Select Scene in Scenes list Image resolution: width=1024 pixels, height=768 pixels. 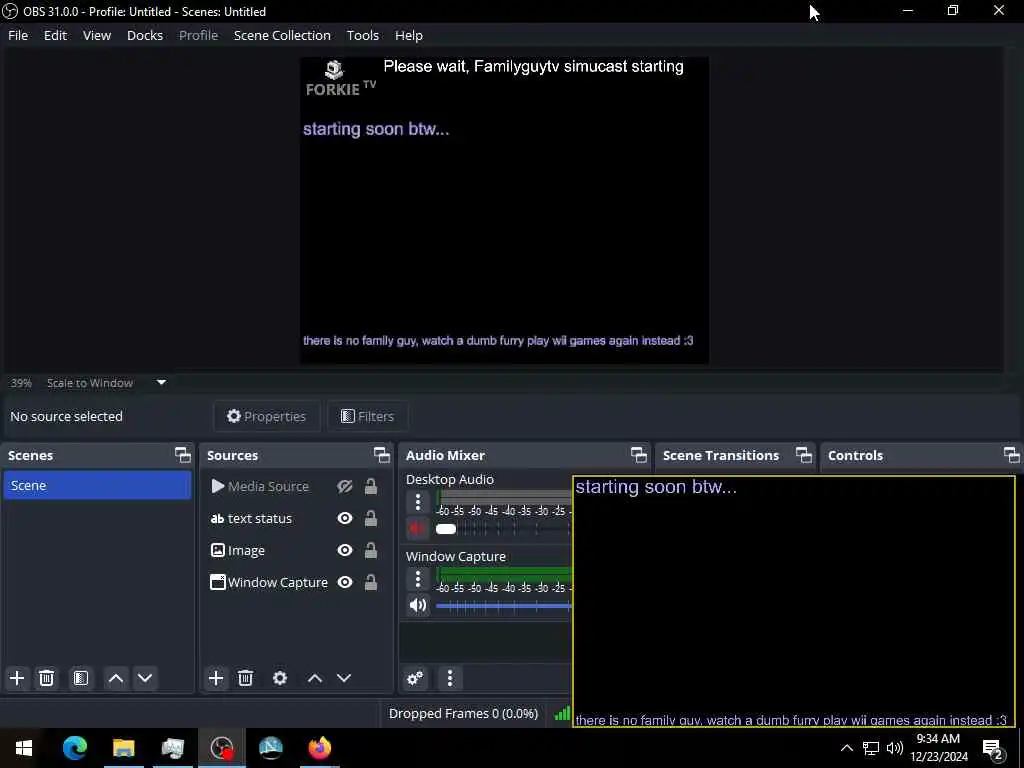(x=97, y=485)
